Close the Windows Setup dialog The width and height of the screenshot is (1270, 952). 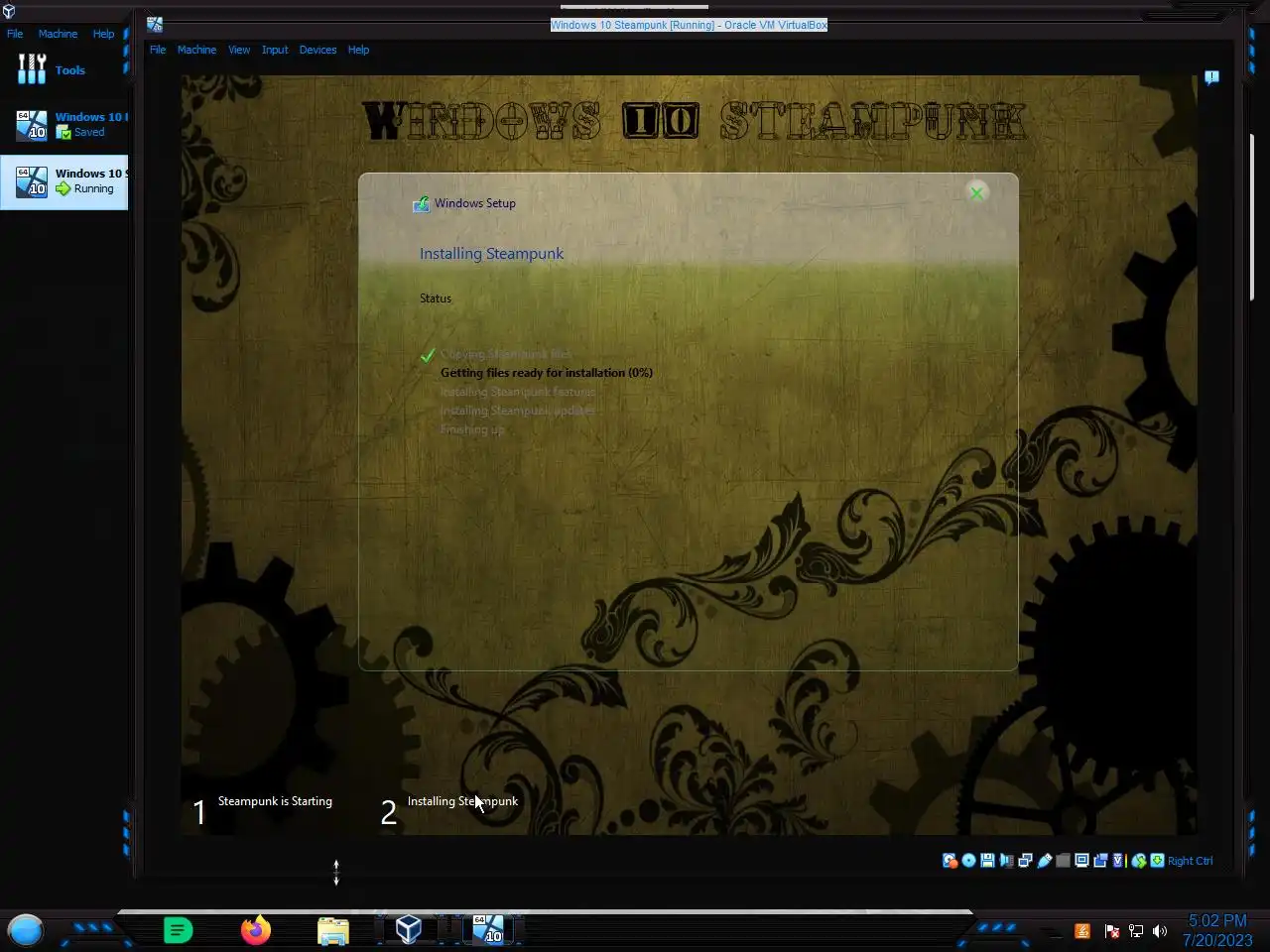[976, 193]
